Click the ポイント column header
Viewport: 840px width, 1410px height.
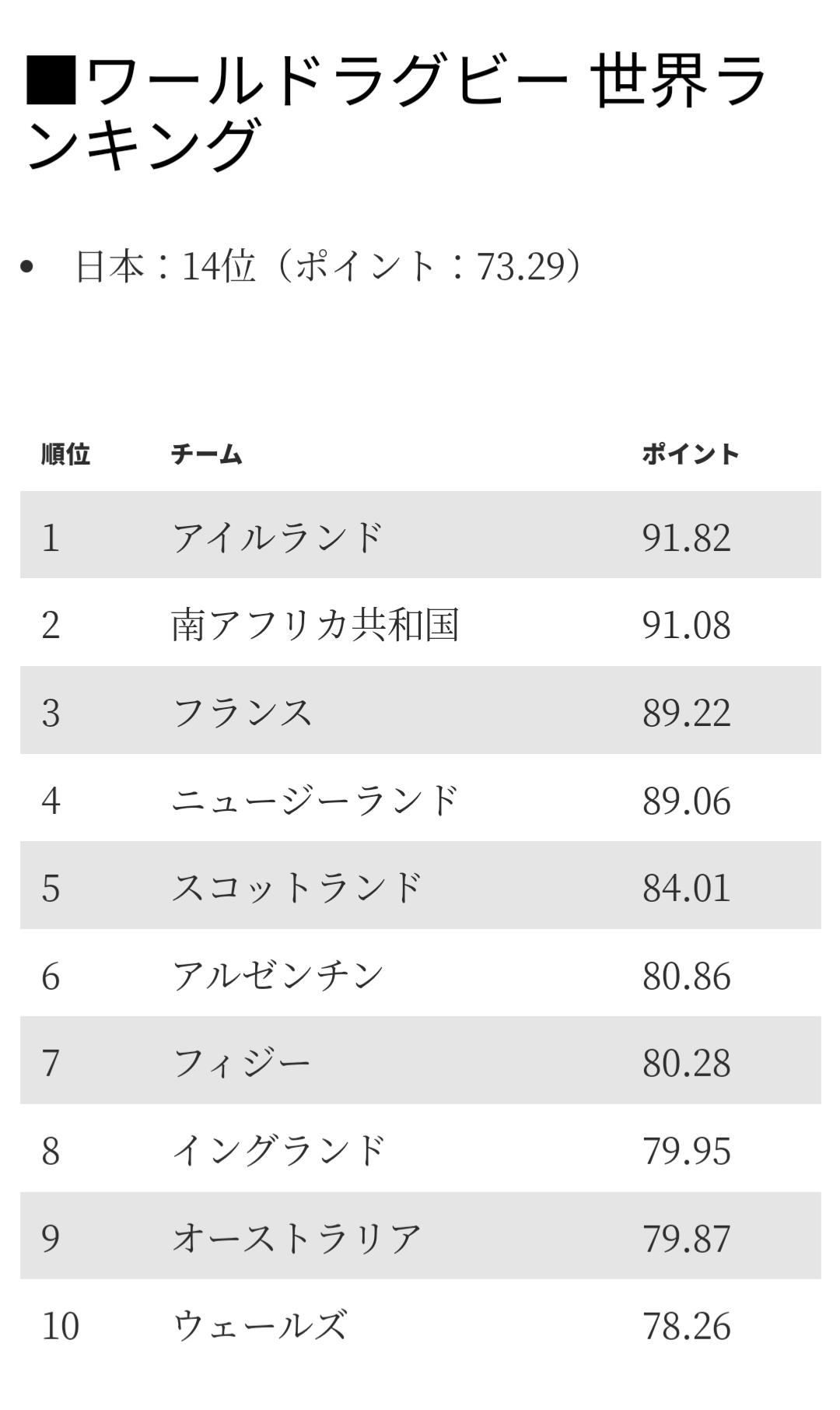(x=690, y=454)
